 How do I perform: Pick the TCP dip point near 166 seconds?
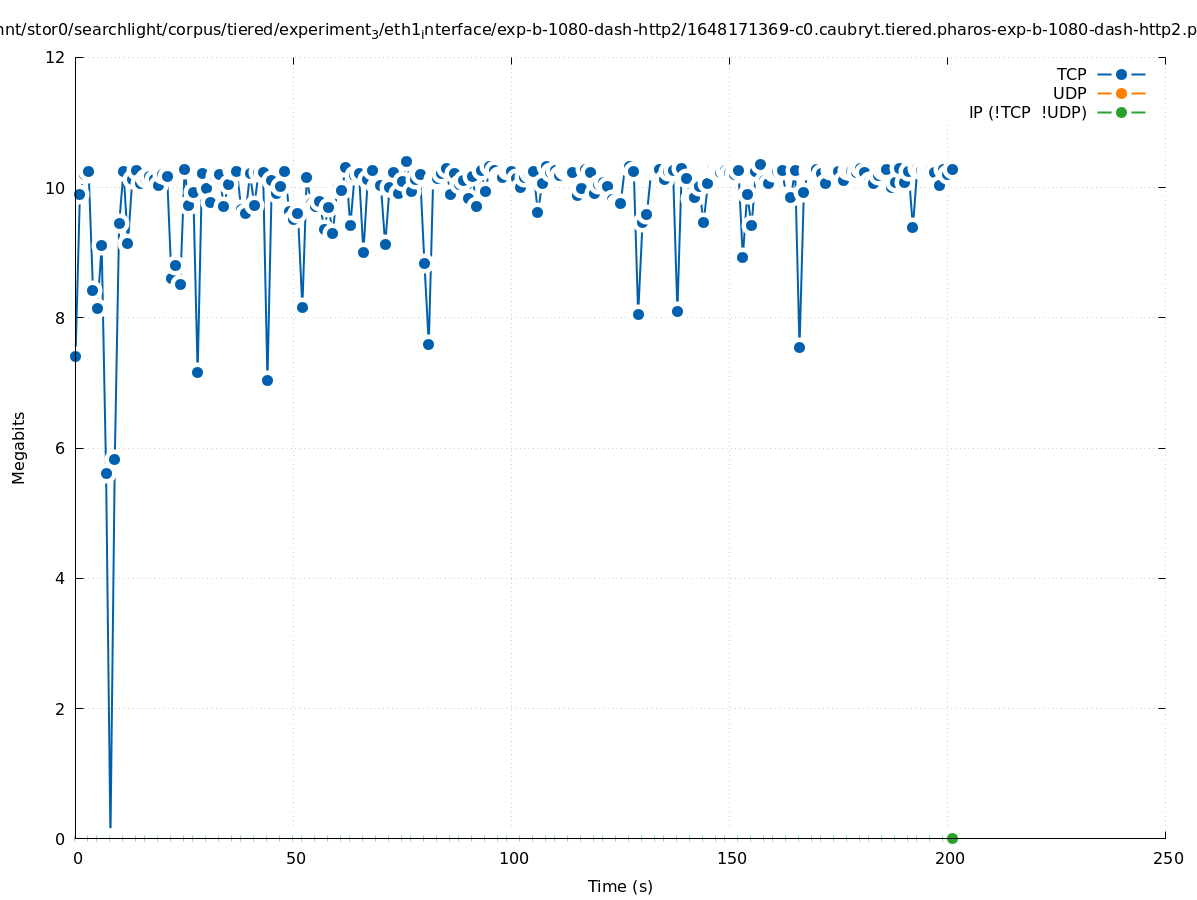pos(799,347)
